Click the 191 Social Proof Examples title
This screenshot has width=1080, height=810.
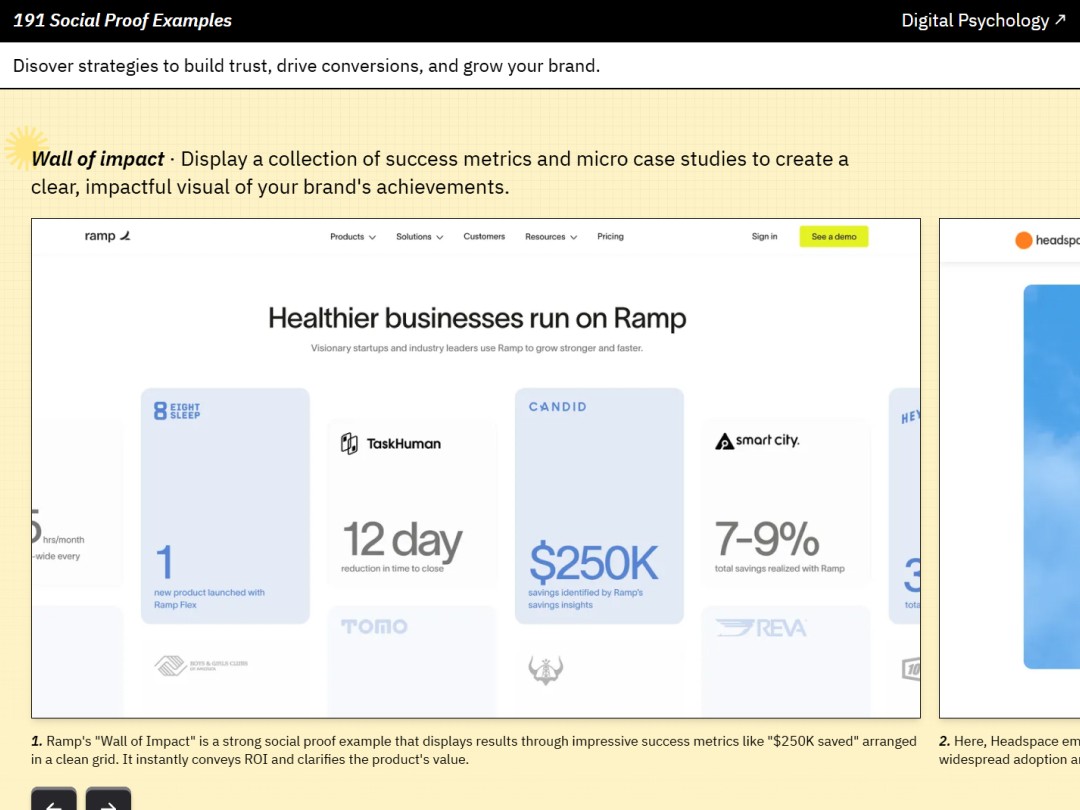pos(123,21)
